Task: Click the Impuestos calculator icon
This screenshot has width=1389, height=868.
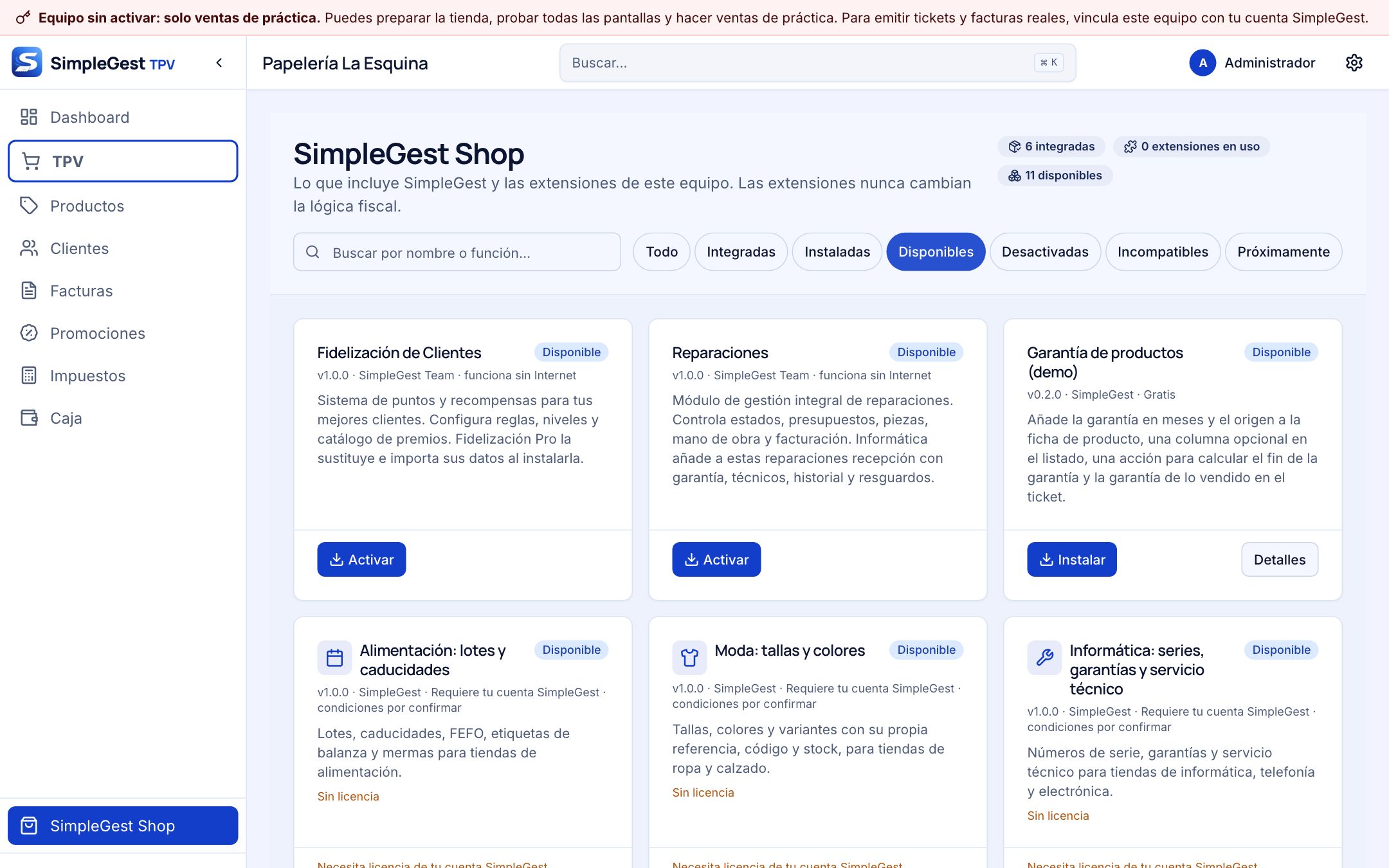Action: (29, 375)
